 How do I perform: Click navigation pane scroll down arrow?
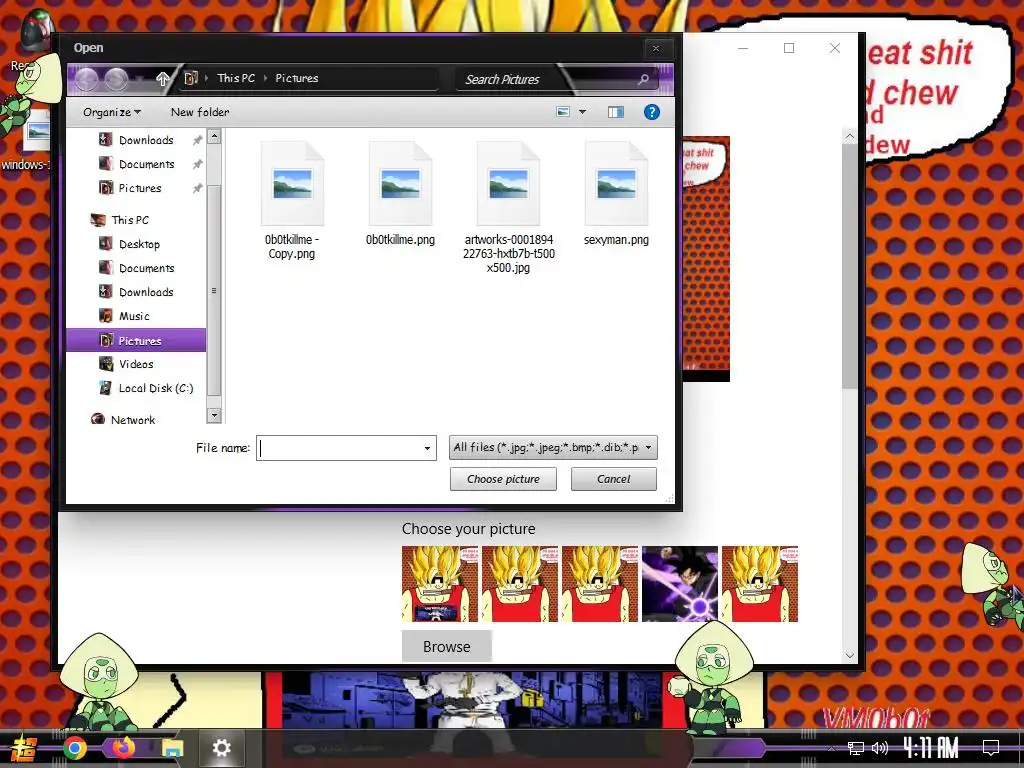[x=214, y=415]
